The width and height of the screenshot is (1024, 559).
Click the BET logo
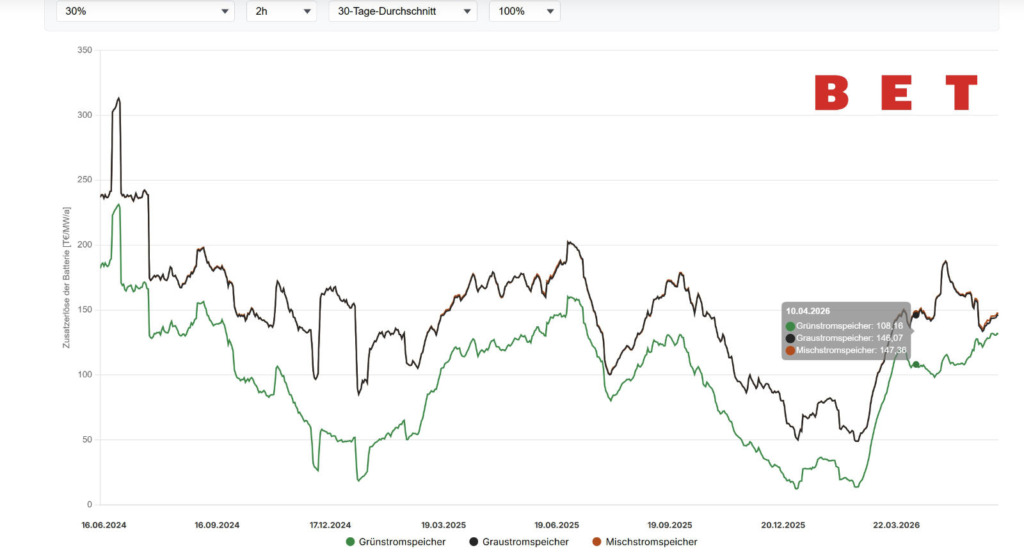[896, 93]
